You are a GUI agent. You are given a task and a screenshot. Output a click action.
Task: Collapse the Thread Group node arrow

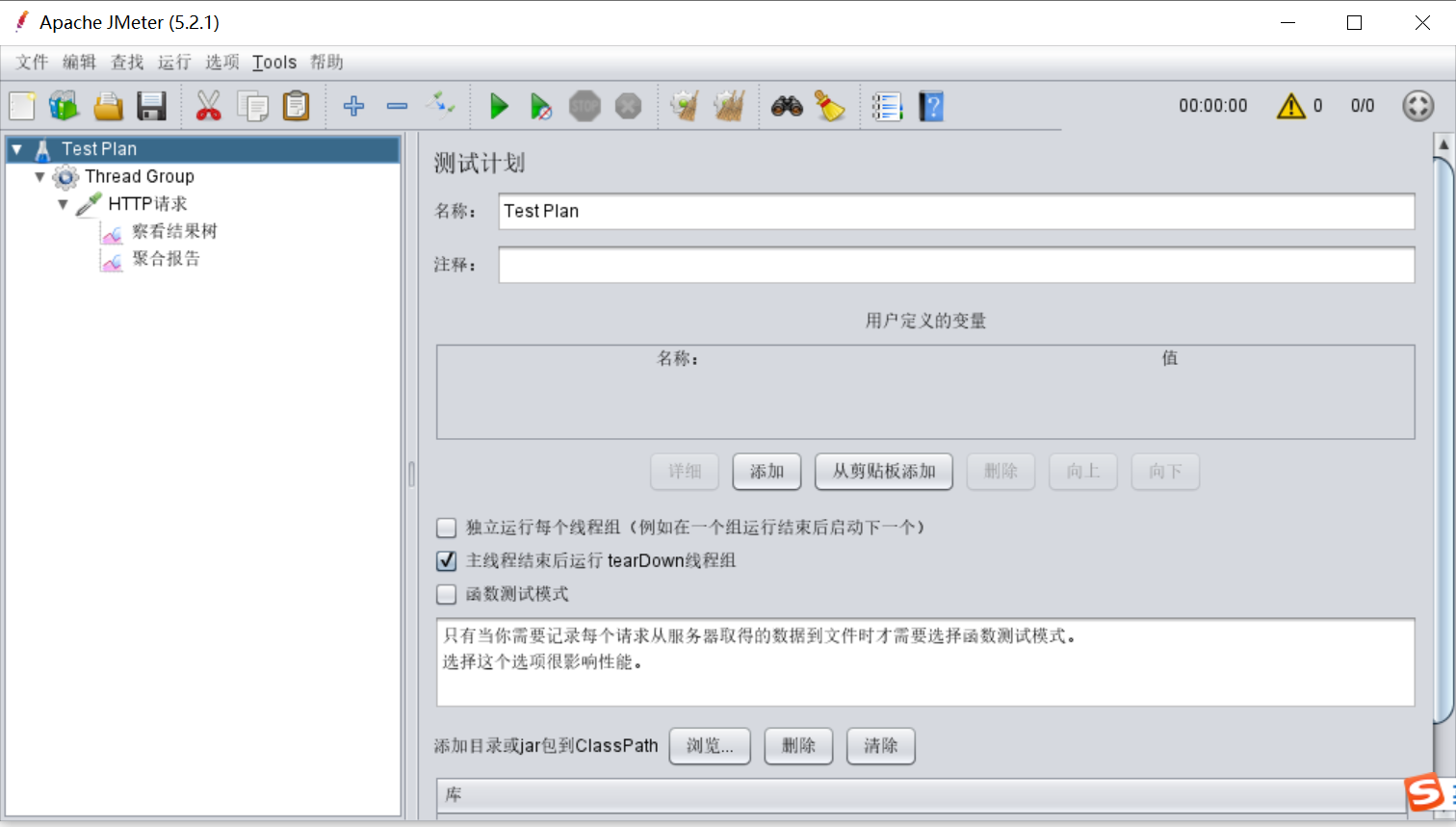tap(39, 176)
